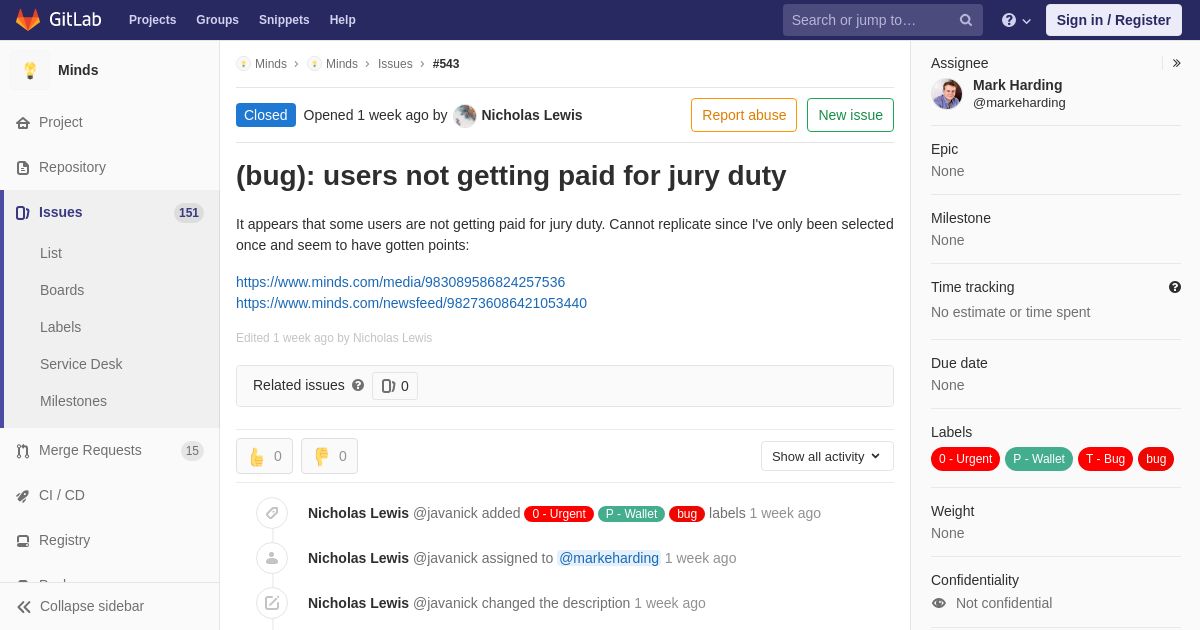Click Nicholas Lewis in label activity row
This screenshot has height=630, width=1200.
[x=358, y=513]
